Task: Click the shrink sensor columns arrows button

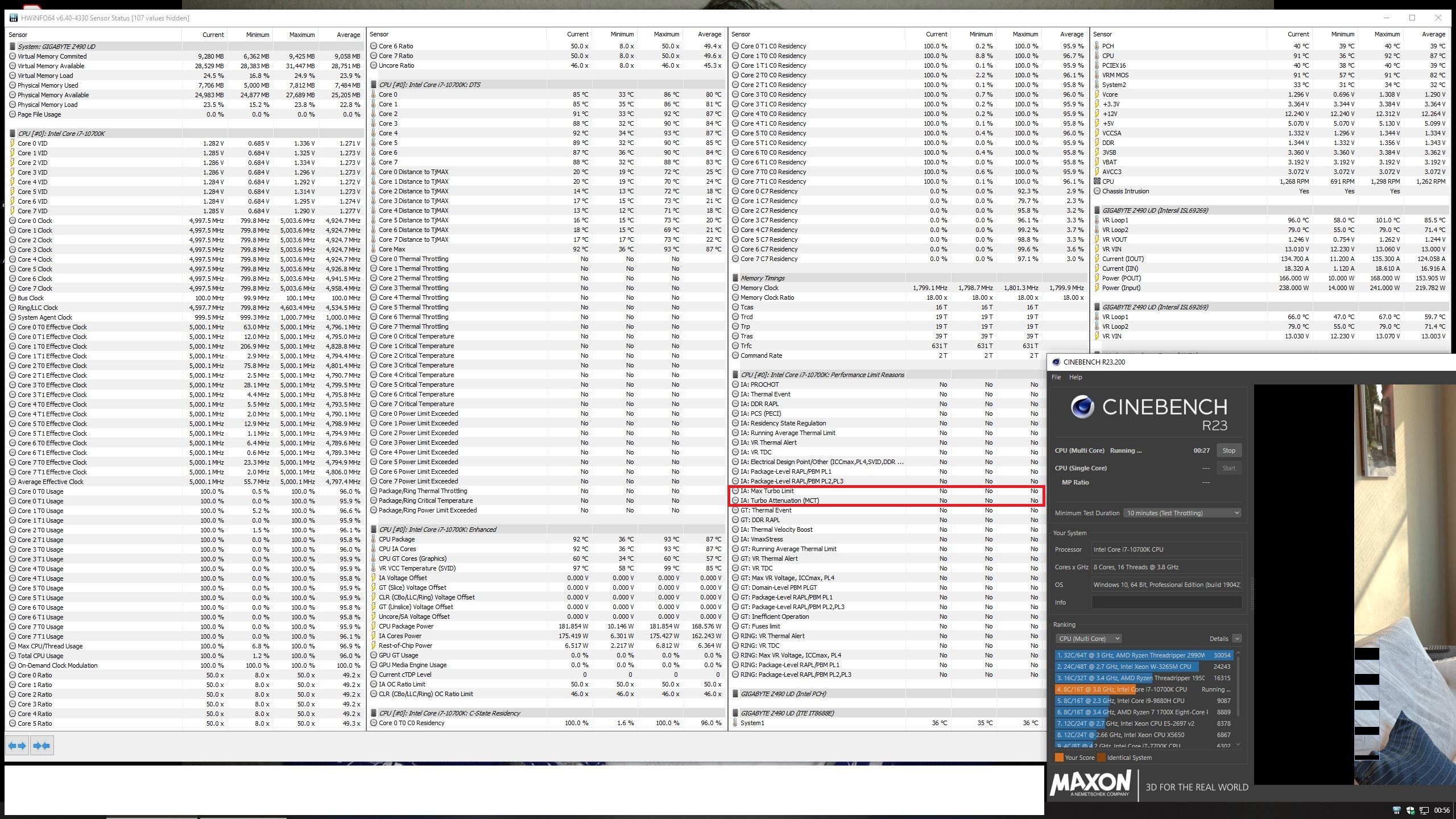Action: 42,746
